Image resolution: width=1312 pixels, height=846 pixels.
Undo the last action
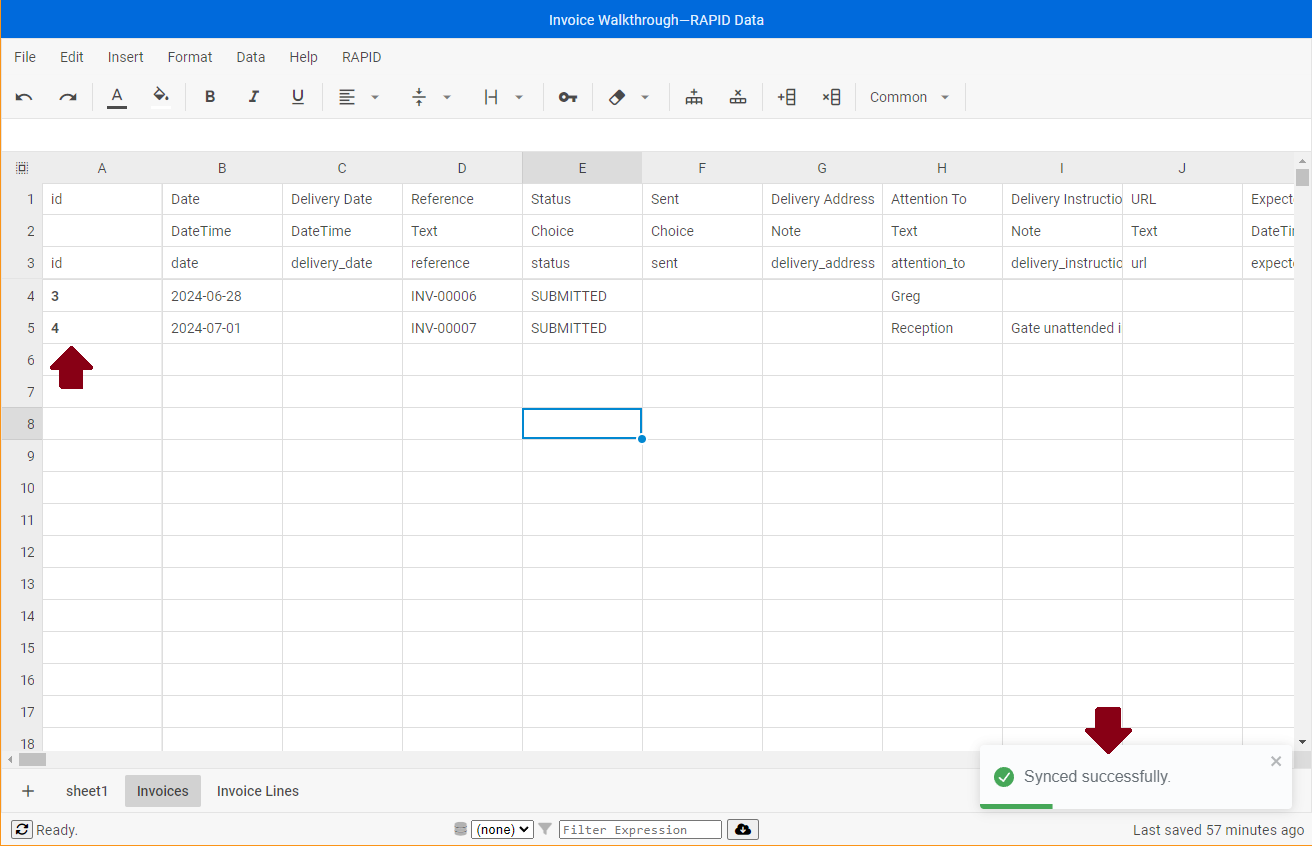tap(24, 97)
